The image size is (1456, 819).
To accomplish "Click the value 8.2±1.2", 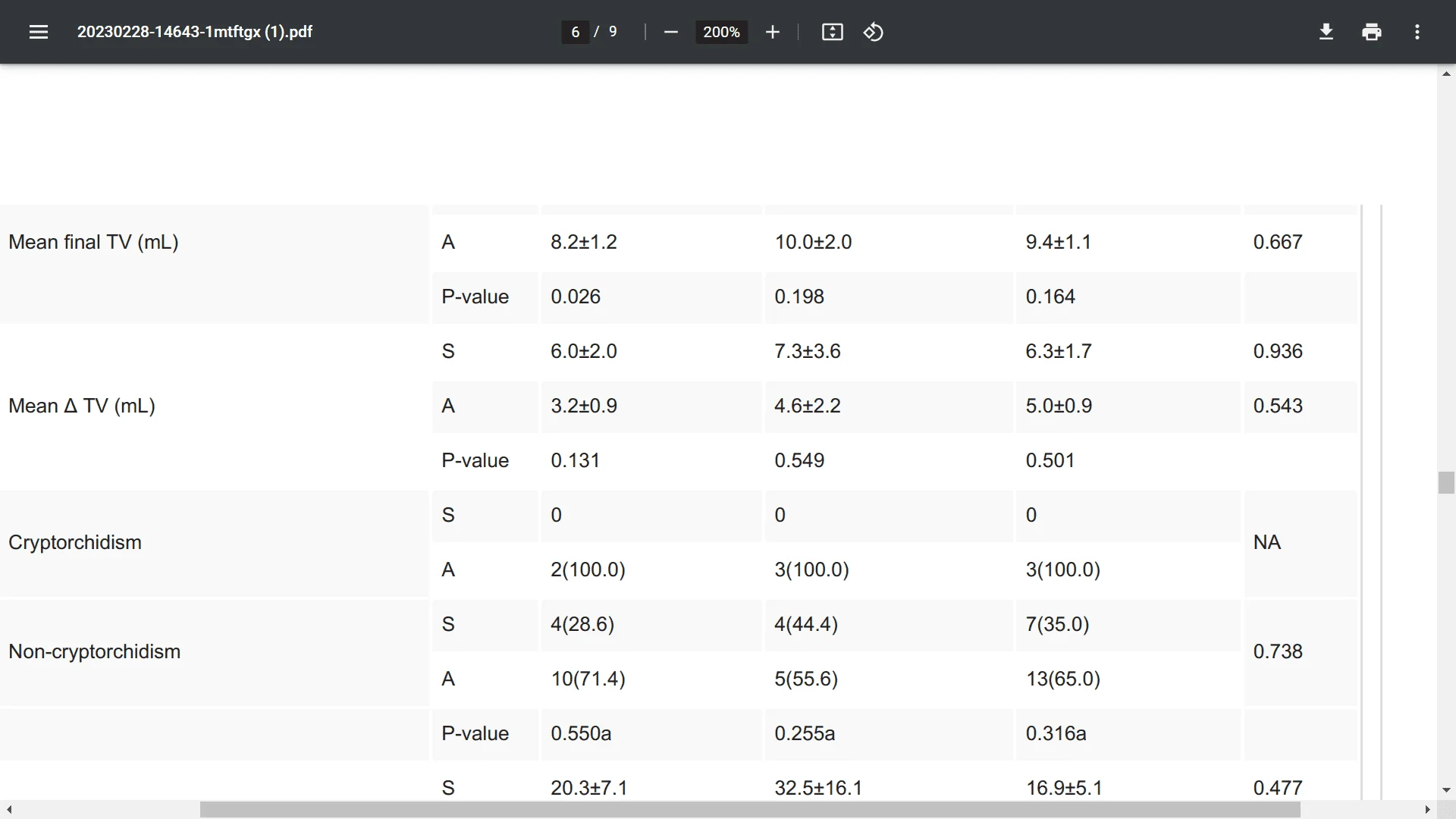I will click(x=584, y=242).
